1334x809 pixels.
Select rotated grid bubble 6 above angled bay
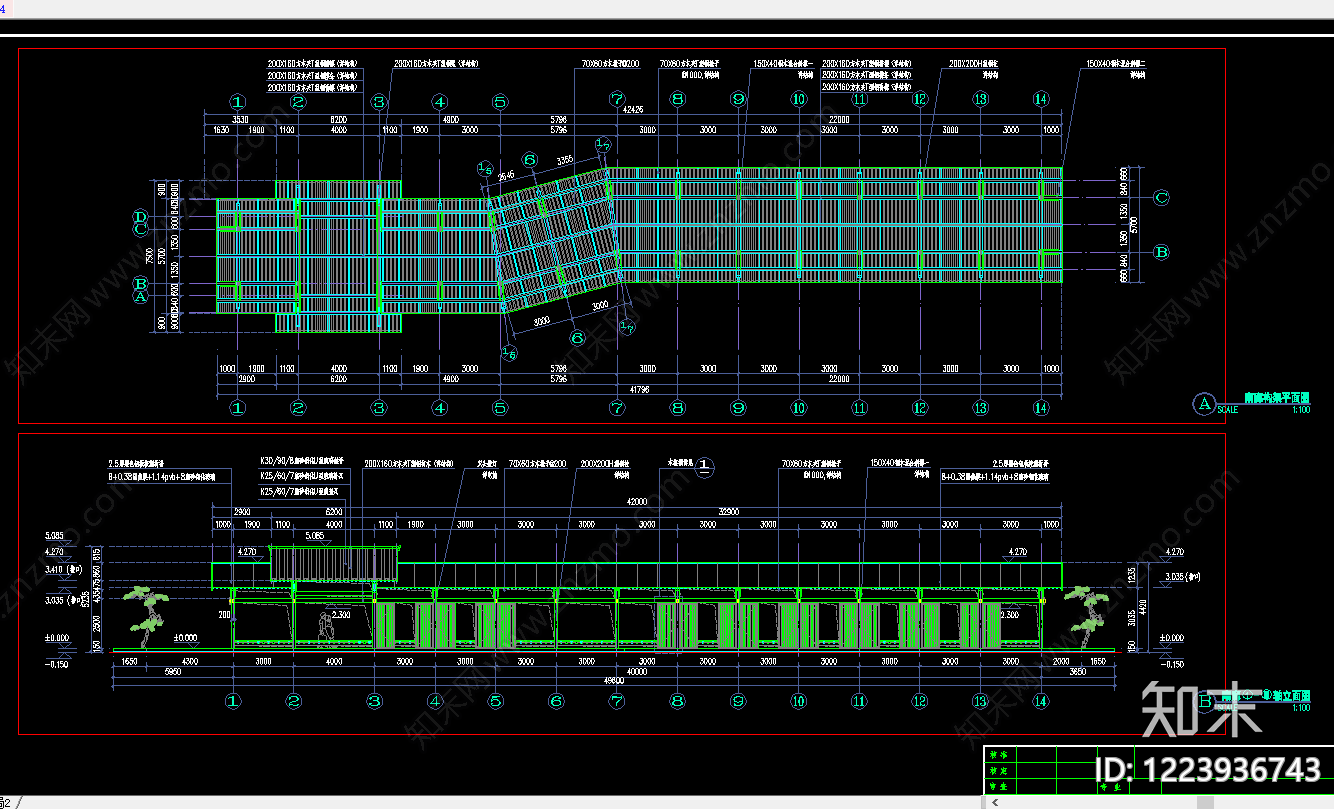click(x=530, y=161)
